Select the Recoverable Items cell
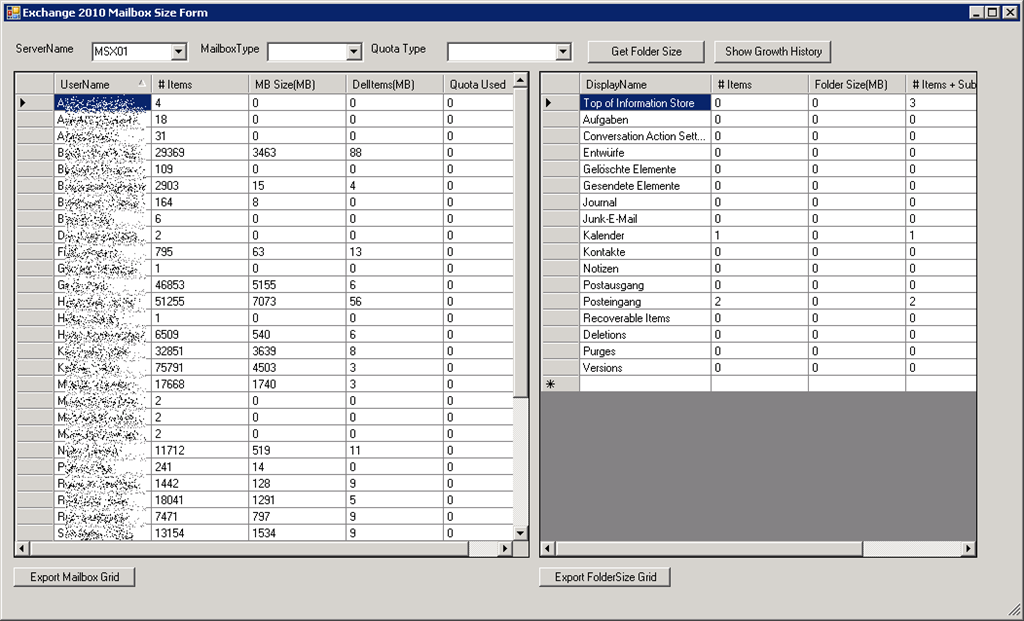Screen dimensions: 1024x621 [x=645, y=318]
